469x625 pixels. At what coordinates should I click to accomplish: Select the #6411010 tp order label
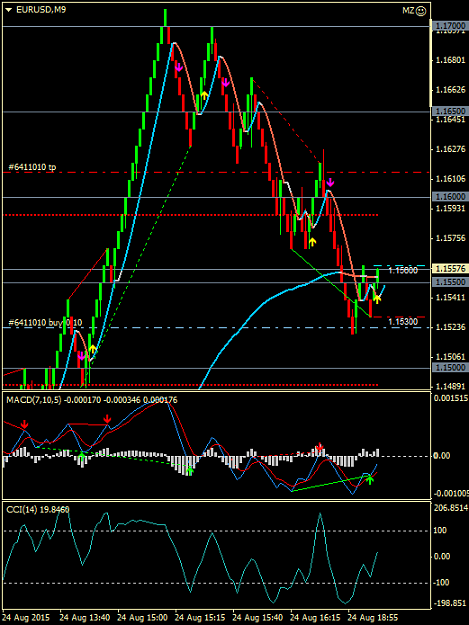[x=32, y=167]
